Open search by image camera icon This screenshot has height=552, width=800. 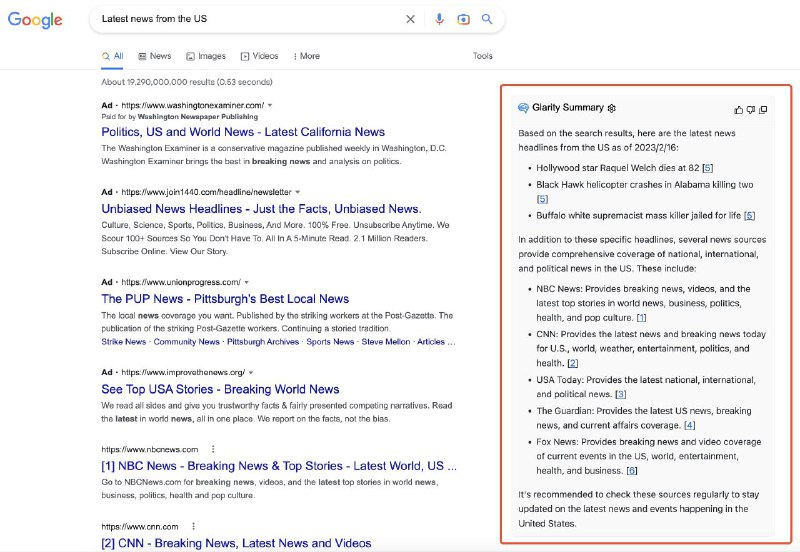pyautogui.click(x=463, y=19)
